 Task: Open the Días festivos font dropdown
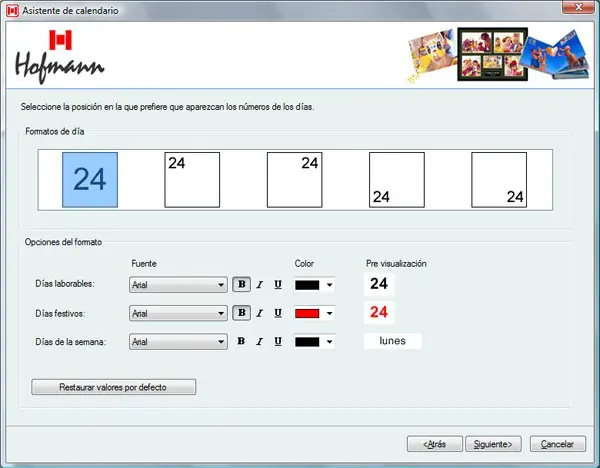(x=178, y=313)
